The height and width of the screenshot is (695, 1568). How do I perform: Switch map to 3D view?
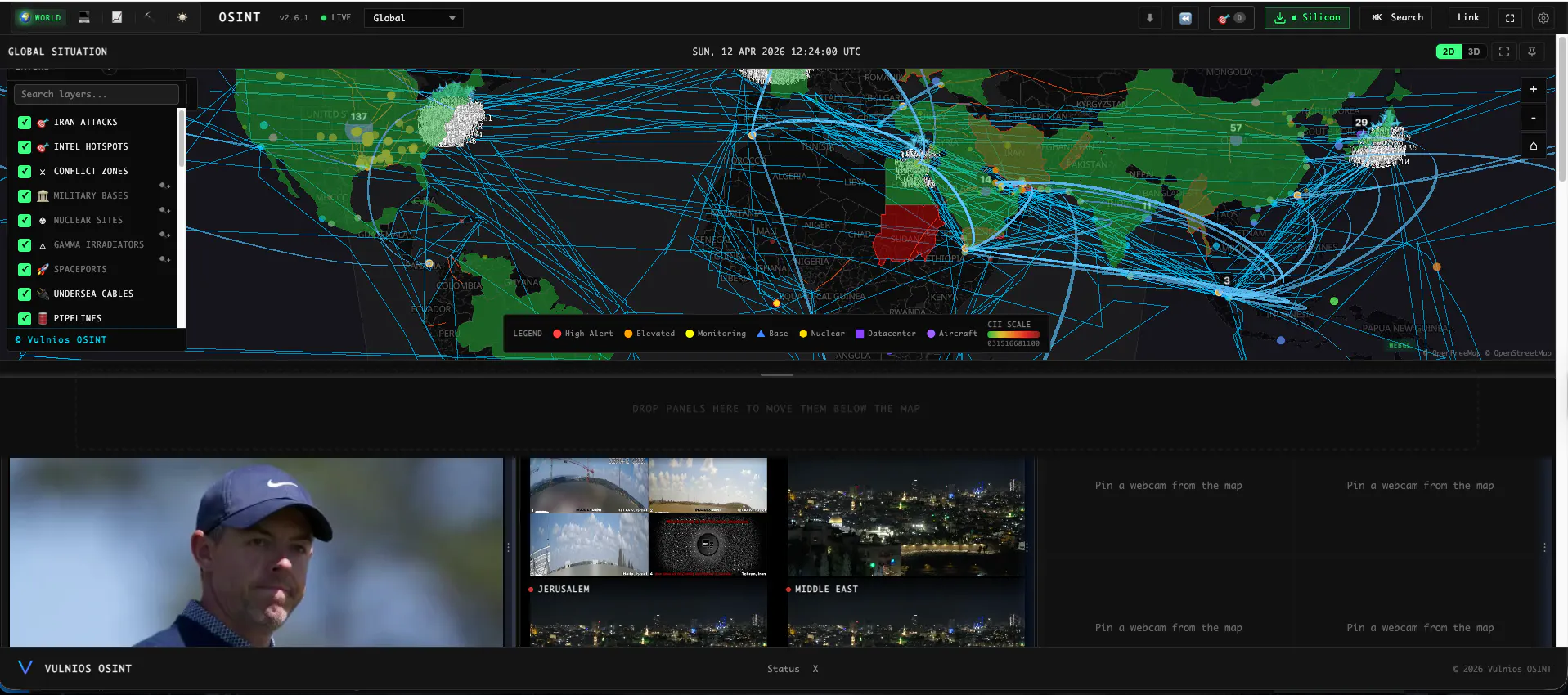(x=1474, y=52)
